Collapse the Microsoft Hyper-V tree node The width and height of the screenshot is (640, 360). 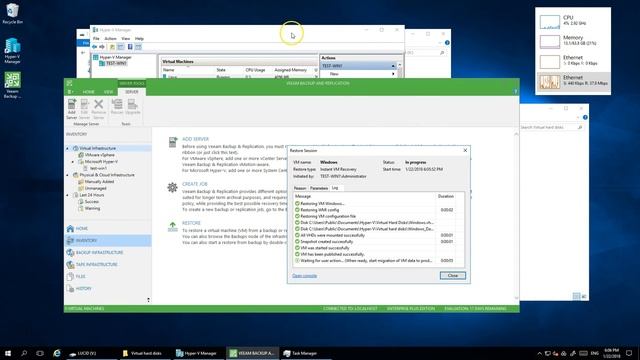(73, 162)
